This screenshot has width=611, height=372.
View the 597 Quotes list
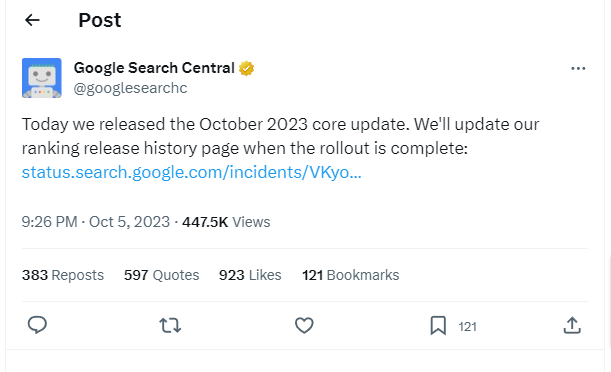pyautogui.click(x=161, y=275)
